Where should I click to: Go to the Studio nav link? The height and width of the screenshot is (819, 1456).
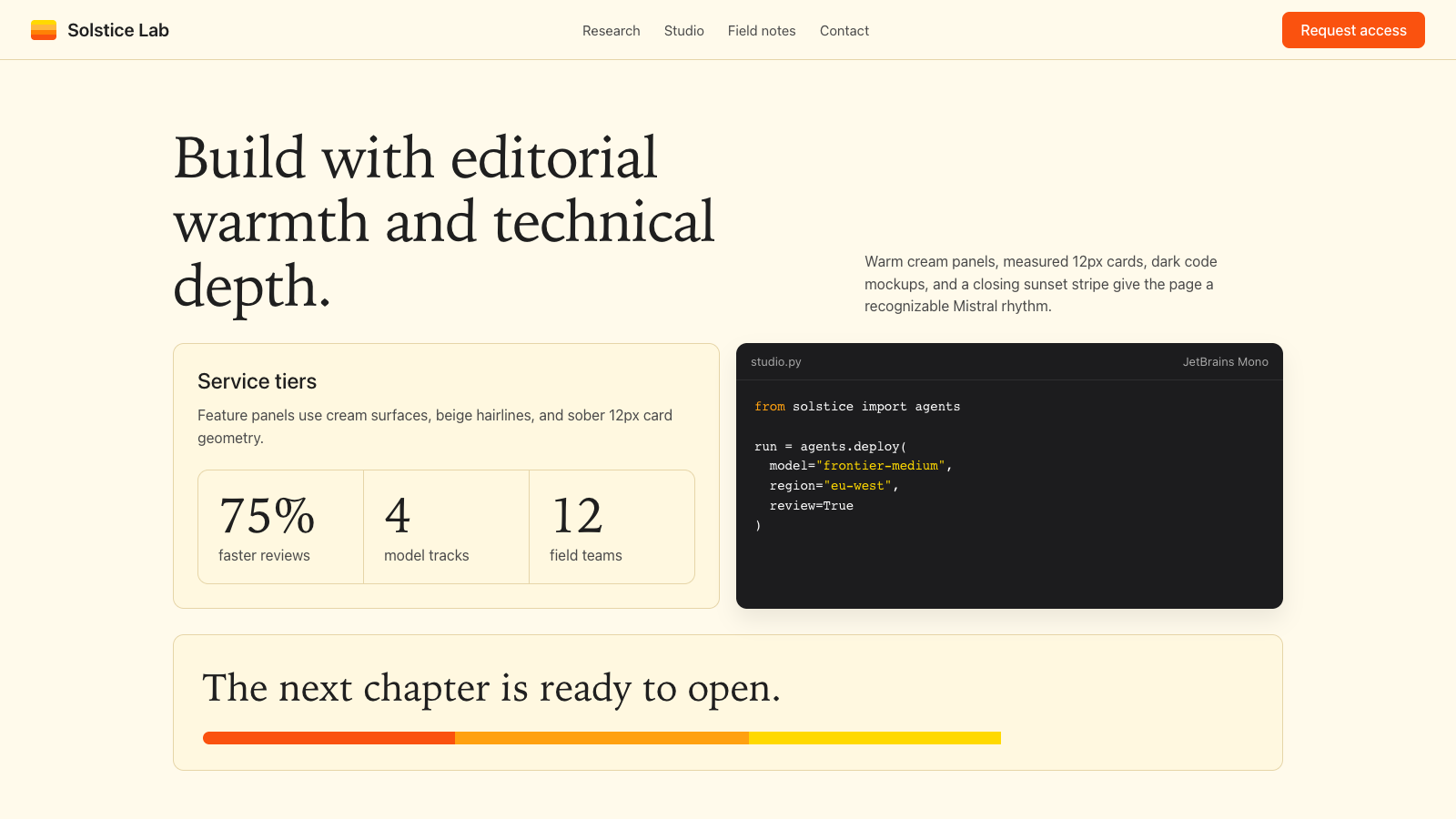tap(684, 31)
